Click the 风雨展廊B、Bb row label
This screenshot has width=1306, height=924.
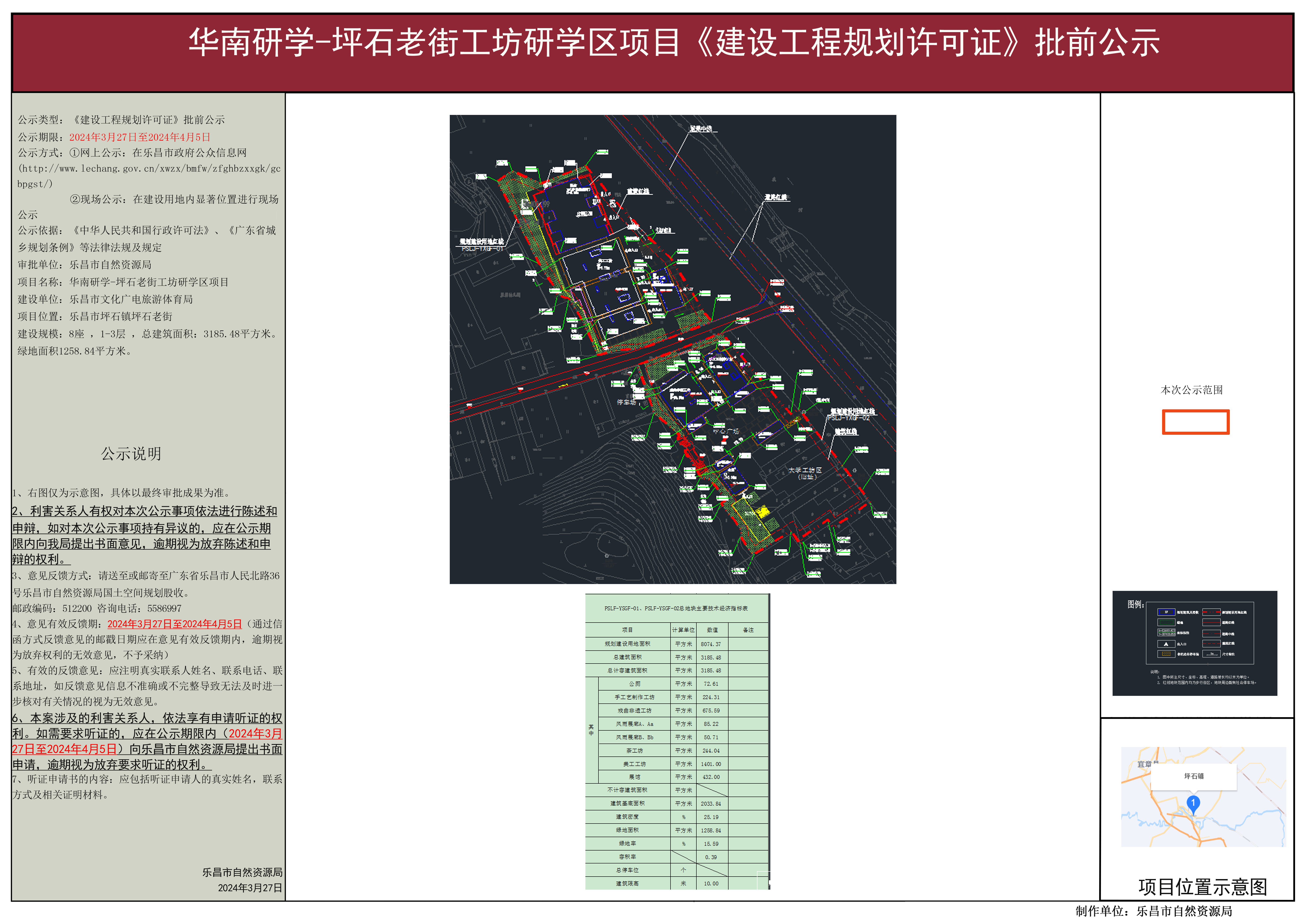pyautogui.click(x=634, y=737)
